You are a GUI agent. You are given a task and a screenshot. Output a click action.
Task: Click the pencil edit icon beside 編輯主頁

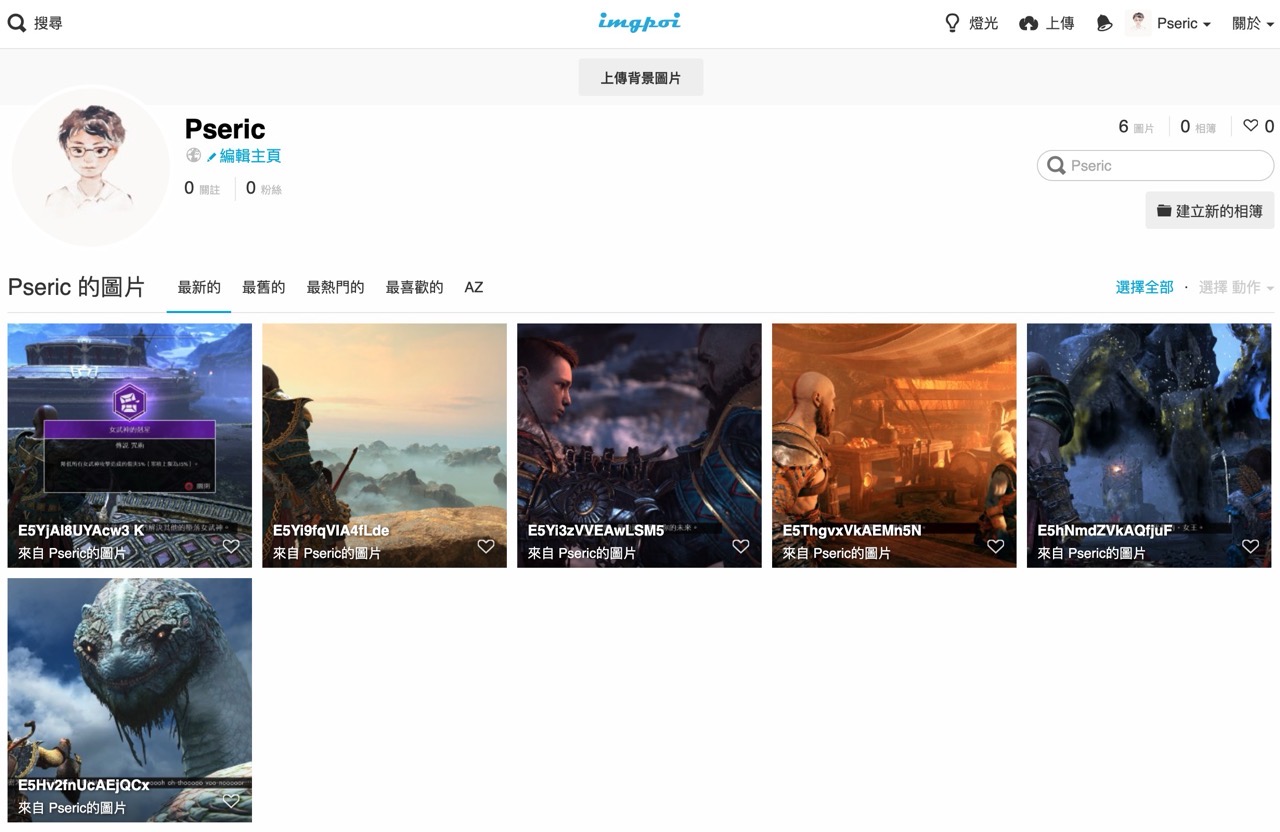(212, 157)
